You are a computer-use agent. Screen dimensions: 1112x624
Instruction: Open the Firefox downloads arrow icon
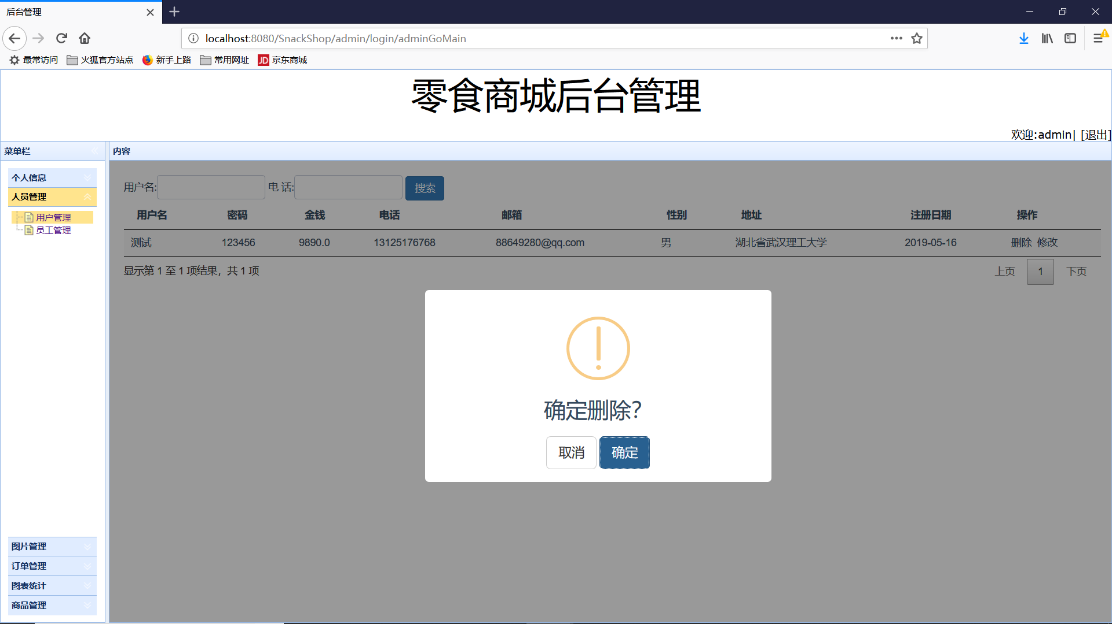[1023, 38]
